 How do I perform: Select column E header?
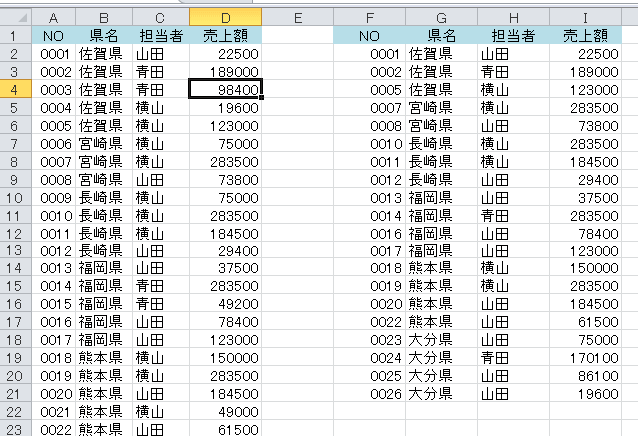(x=297, y=17)
